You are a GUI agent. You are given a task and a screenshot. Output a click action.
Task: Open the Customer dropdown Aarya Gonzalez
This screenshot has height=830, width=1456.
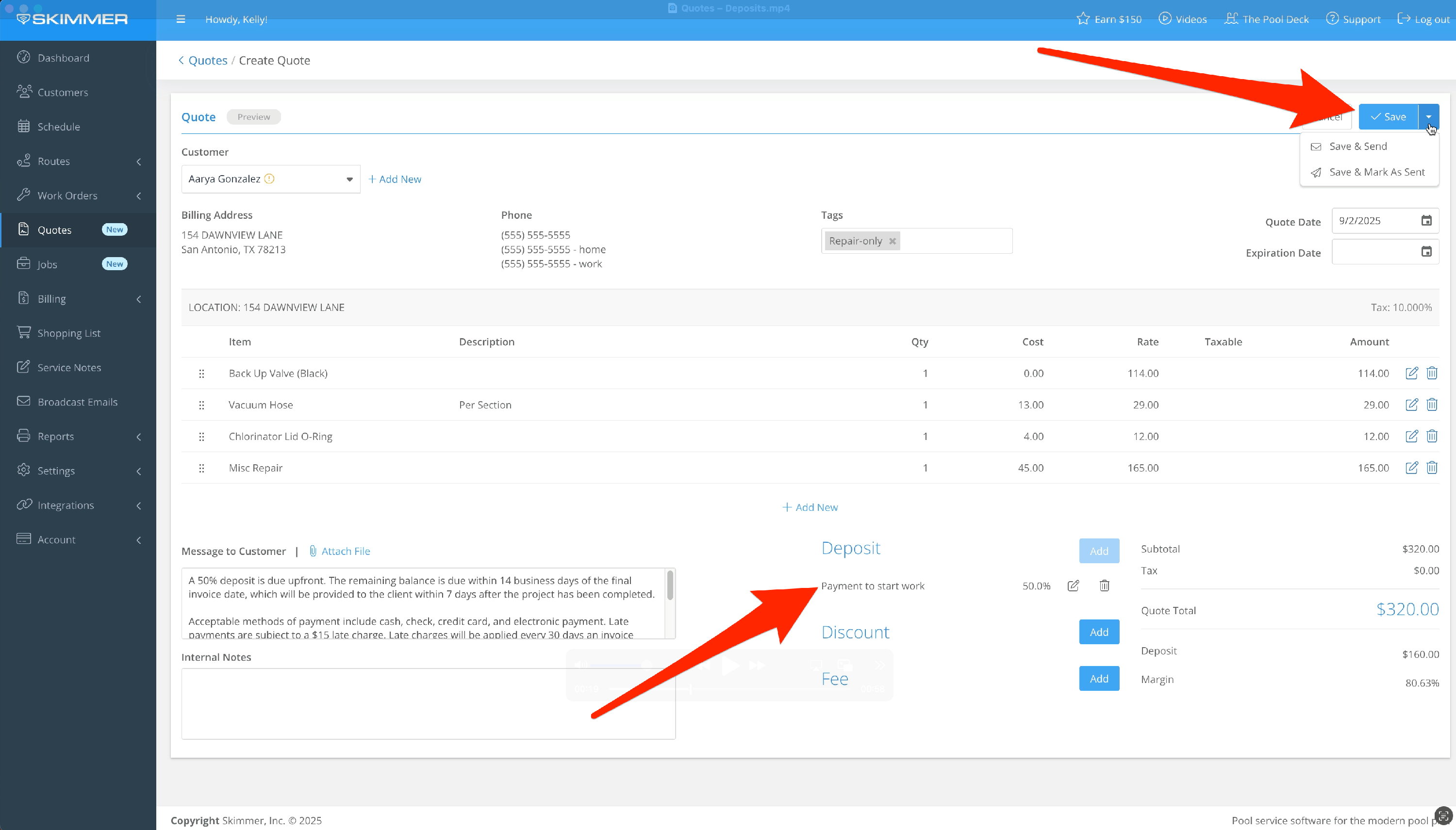[x=270, y=179]
